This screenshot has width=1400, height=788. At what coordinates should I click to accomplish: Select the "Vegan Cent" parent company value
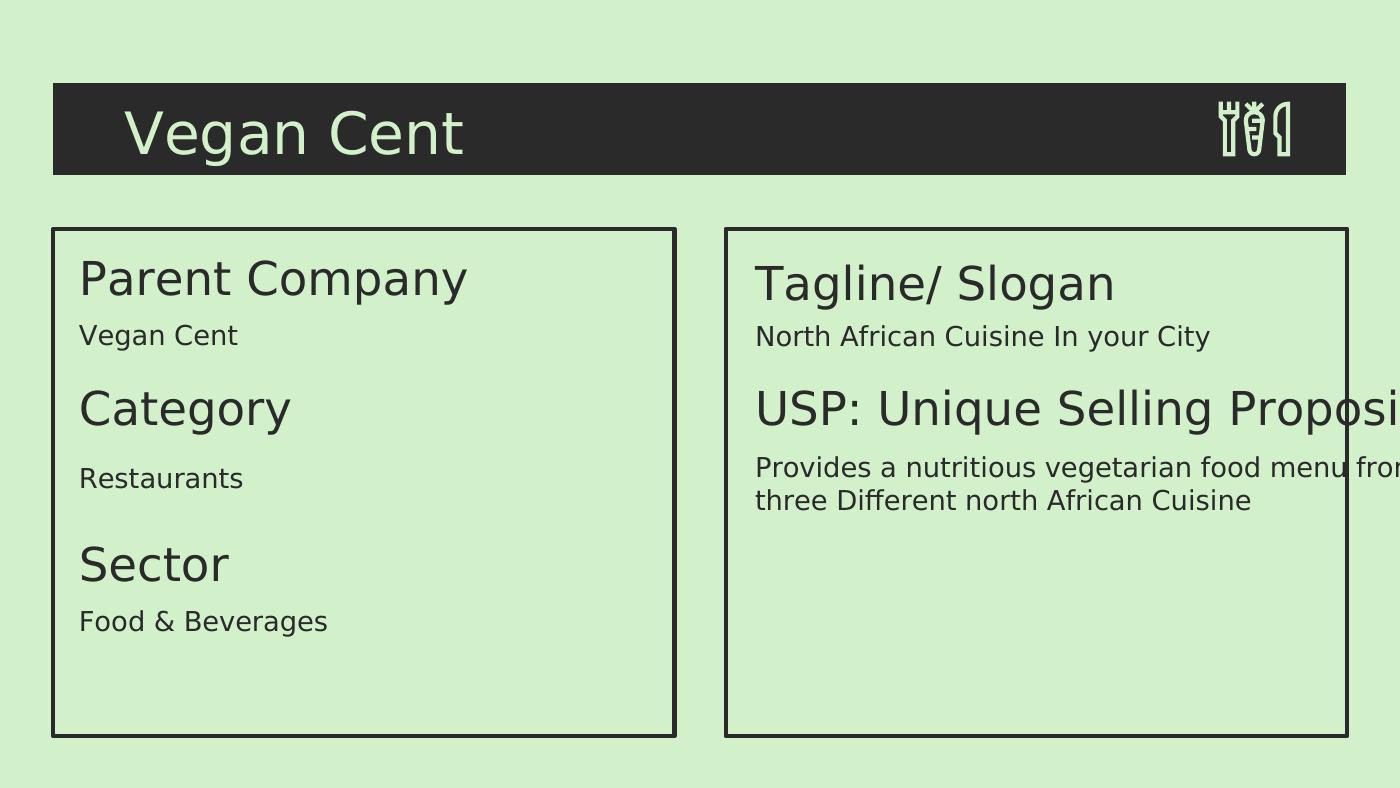[158, 336]
